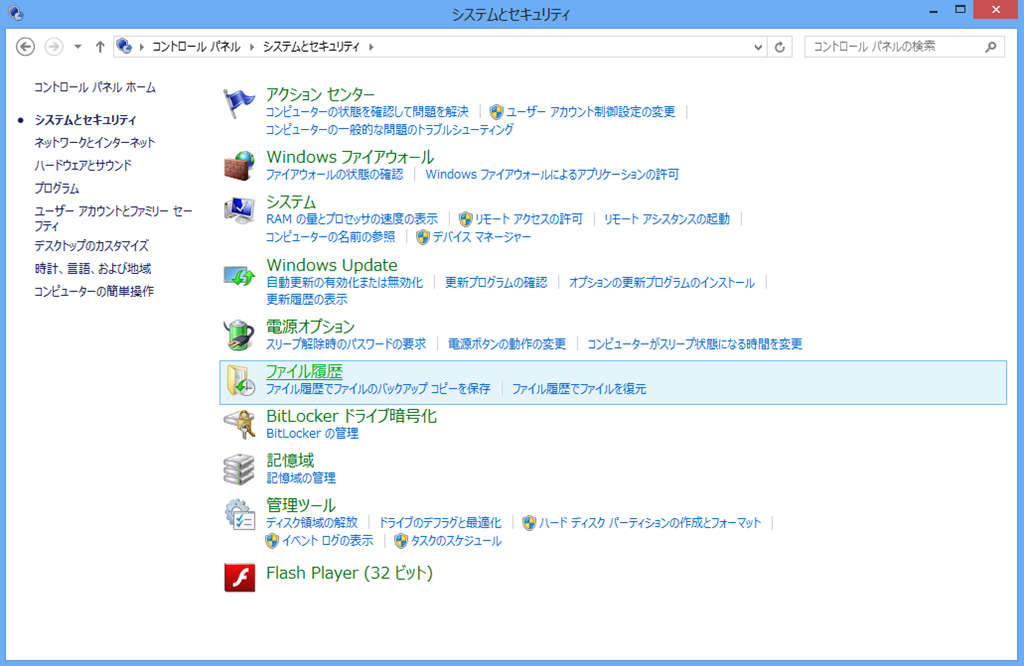Open the File History folder icon
The image size is (1024, 666).
(240, 381)
